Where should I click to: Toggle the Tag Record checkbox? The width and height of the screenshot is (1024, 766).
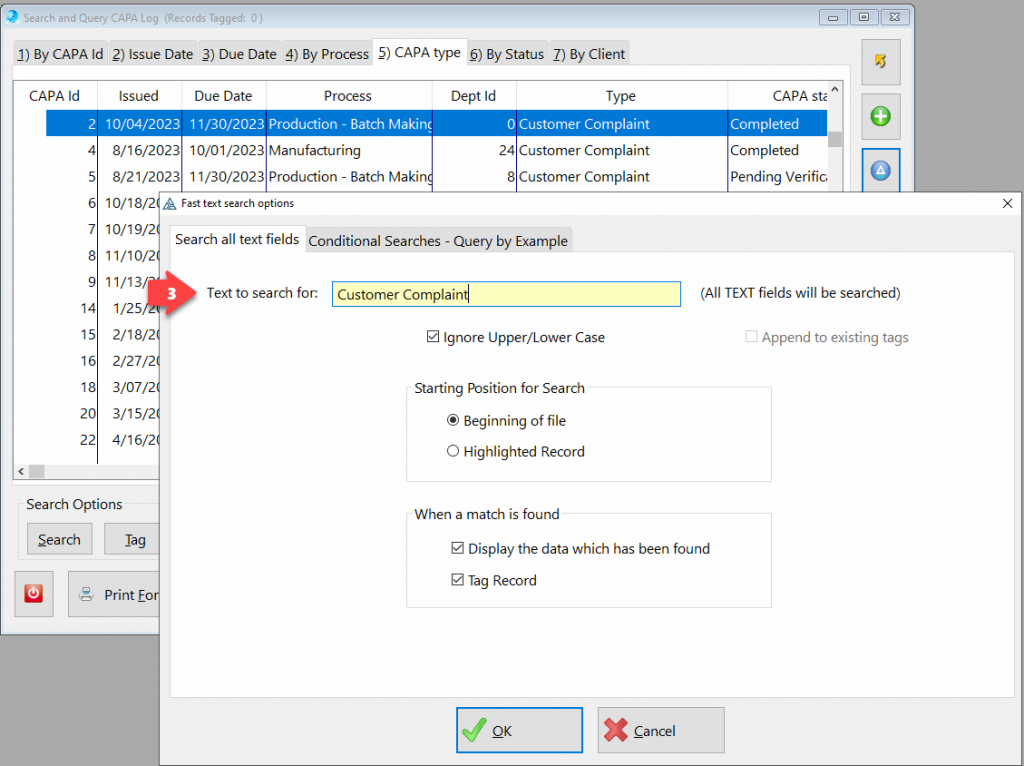(458, 581)
